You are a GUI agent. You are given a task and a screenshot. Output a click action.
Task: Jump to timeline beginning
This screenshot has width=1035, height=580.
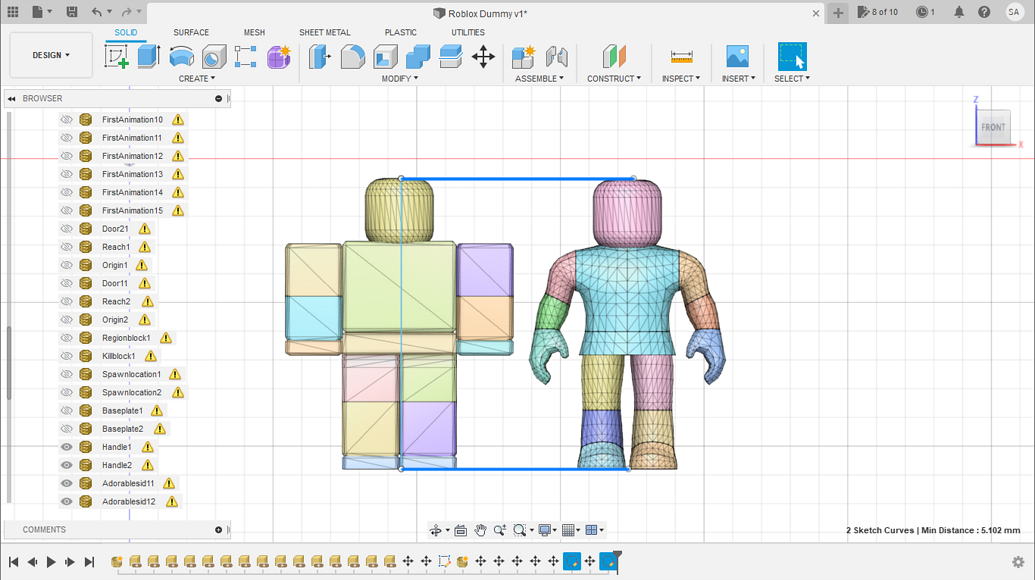point(13,562)
